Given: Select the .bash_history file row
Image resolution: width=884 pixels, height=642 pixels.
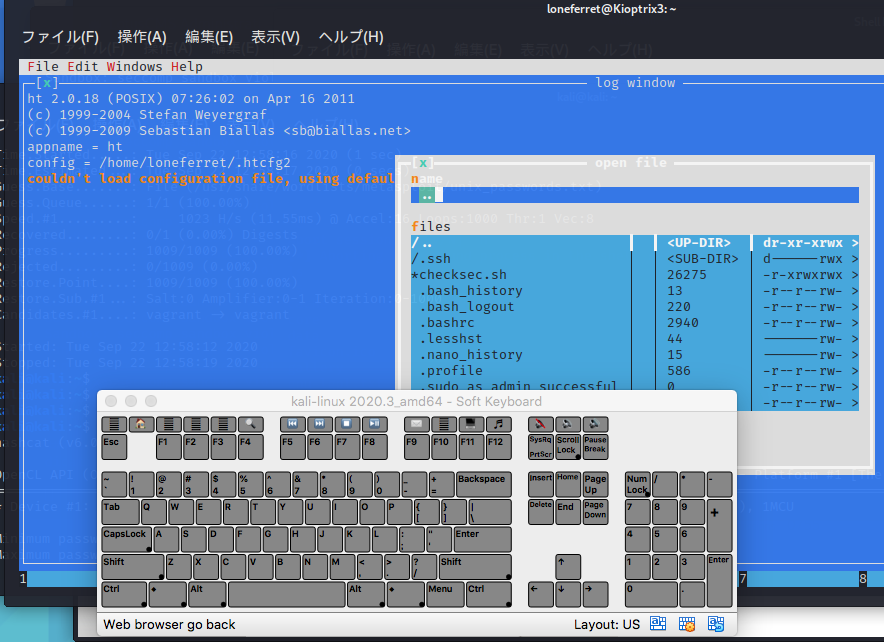Looking at the screenshot, I should coord(635,291).
